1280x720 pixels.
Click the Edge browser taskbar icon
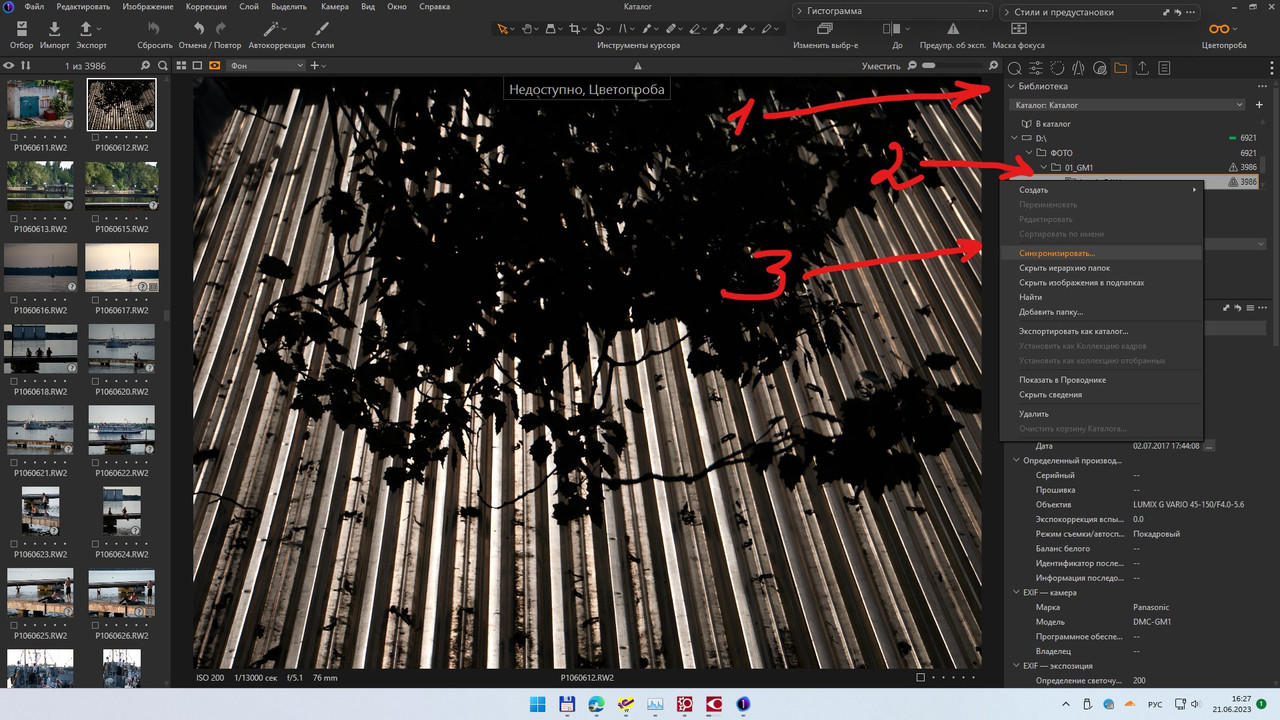(596, 704)
